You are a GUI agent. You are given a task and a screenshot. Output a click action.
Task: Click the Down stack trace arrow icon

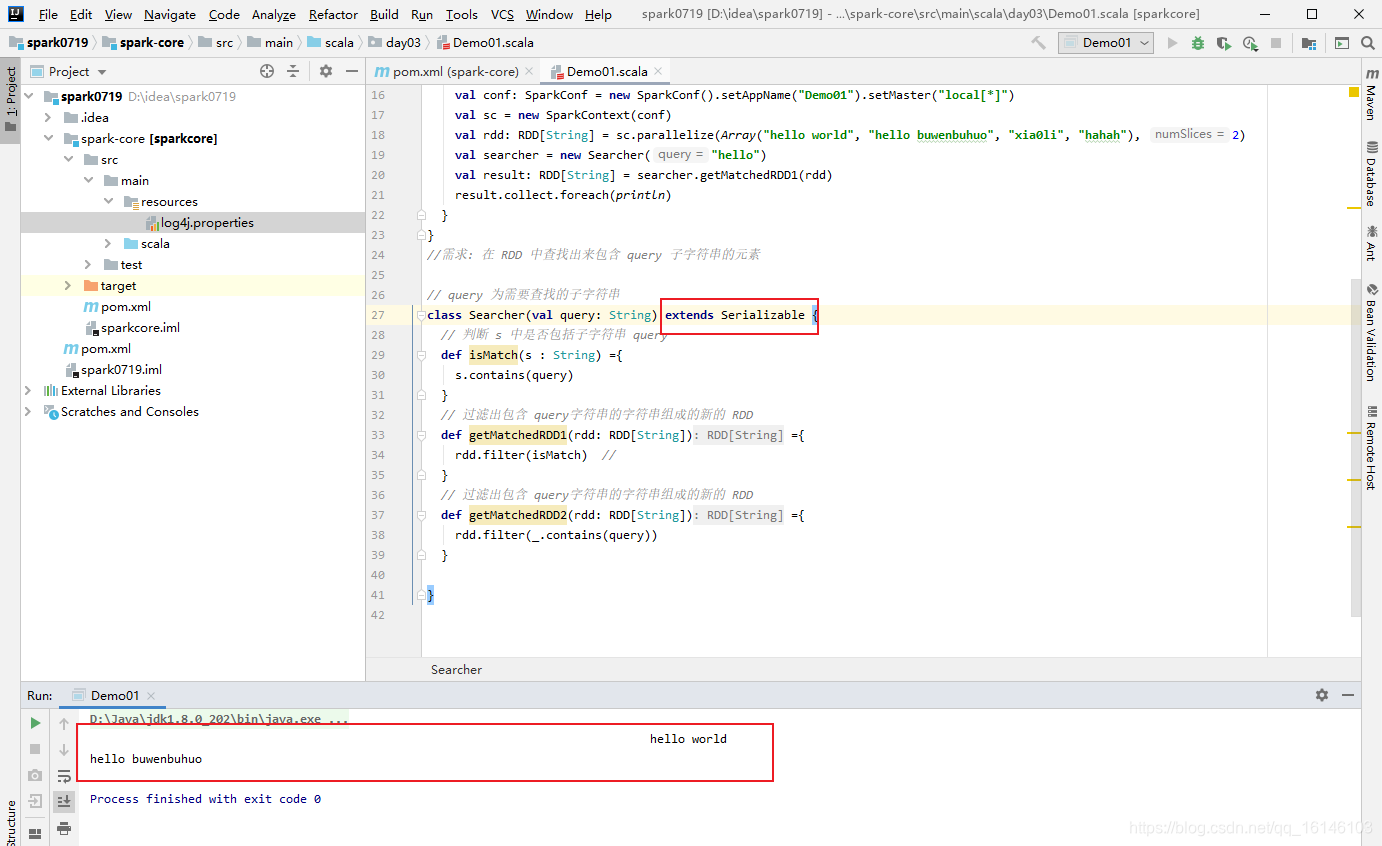point(64,748)
